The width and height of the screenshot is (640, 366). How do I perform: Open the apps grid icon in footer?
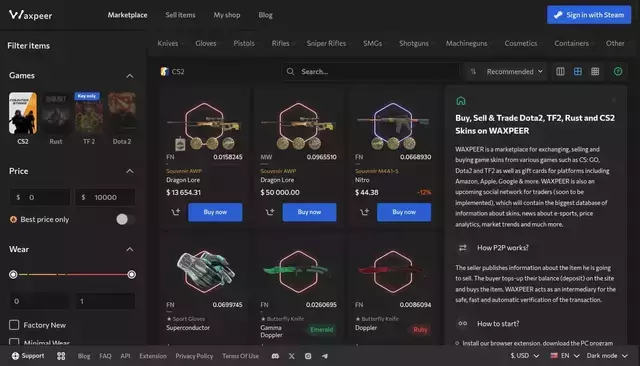point(61,356)
